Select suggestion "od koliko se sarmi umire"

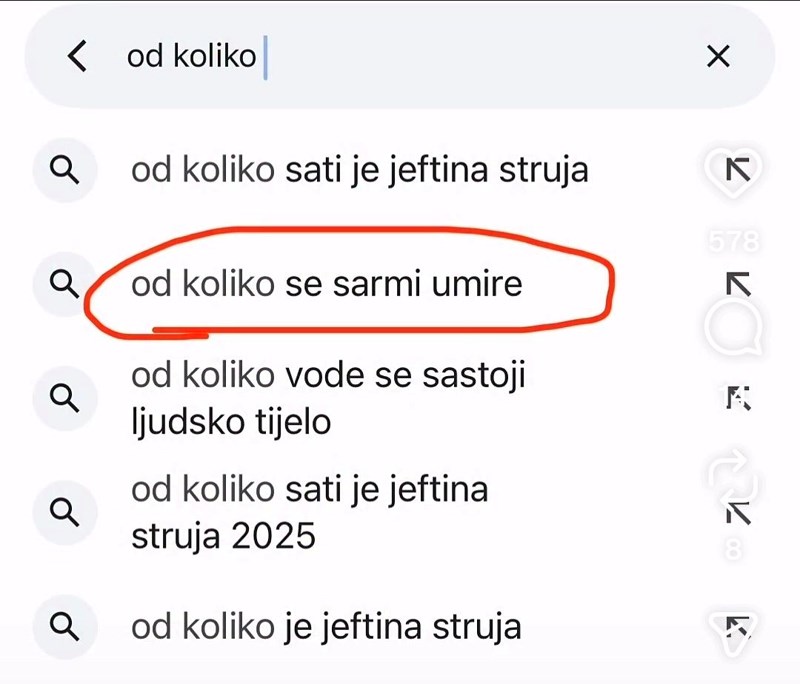(x=326, y=285)
